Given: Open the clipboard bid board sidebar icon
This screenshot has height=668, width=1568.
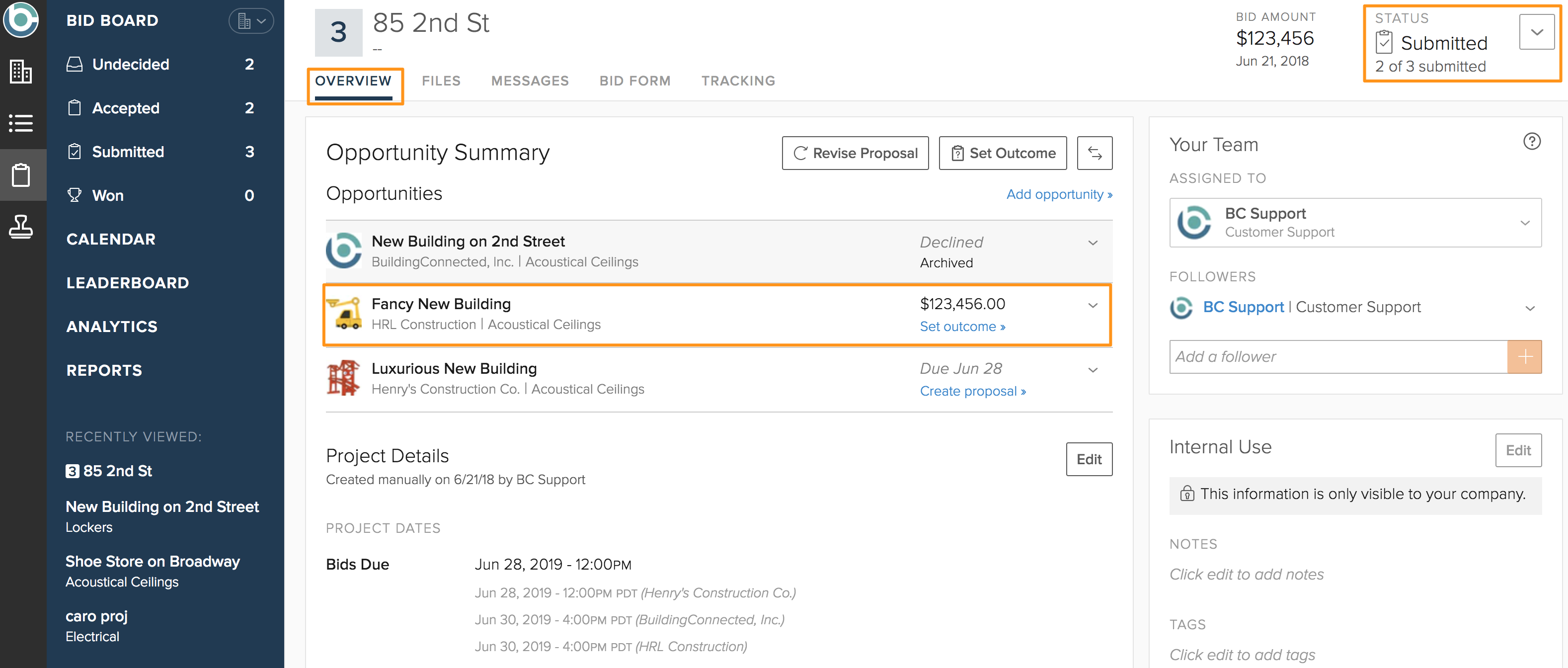Looking at the screenshot, I should tap(21, 175).
